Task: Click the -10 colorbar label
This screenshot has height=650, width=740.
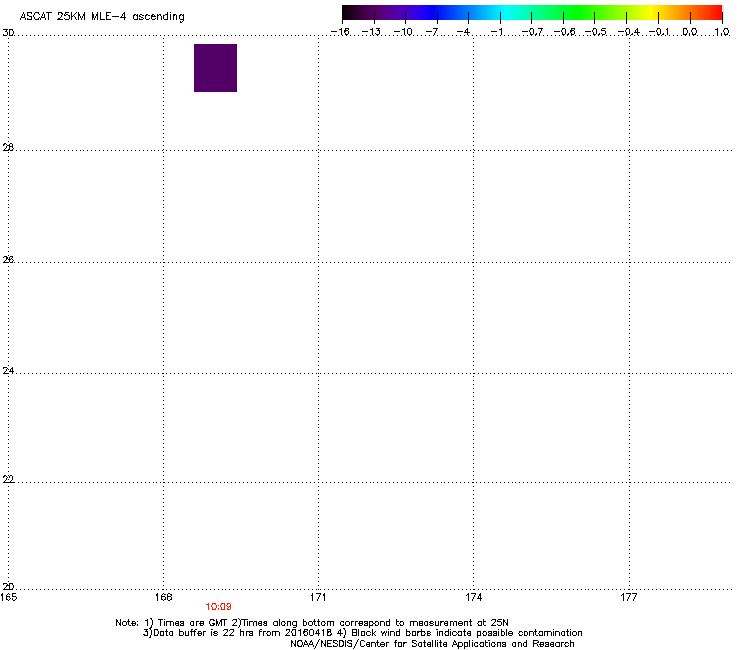Action: click(x=403, y=32)
